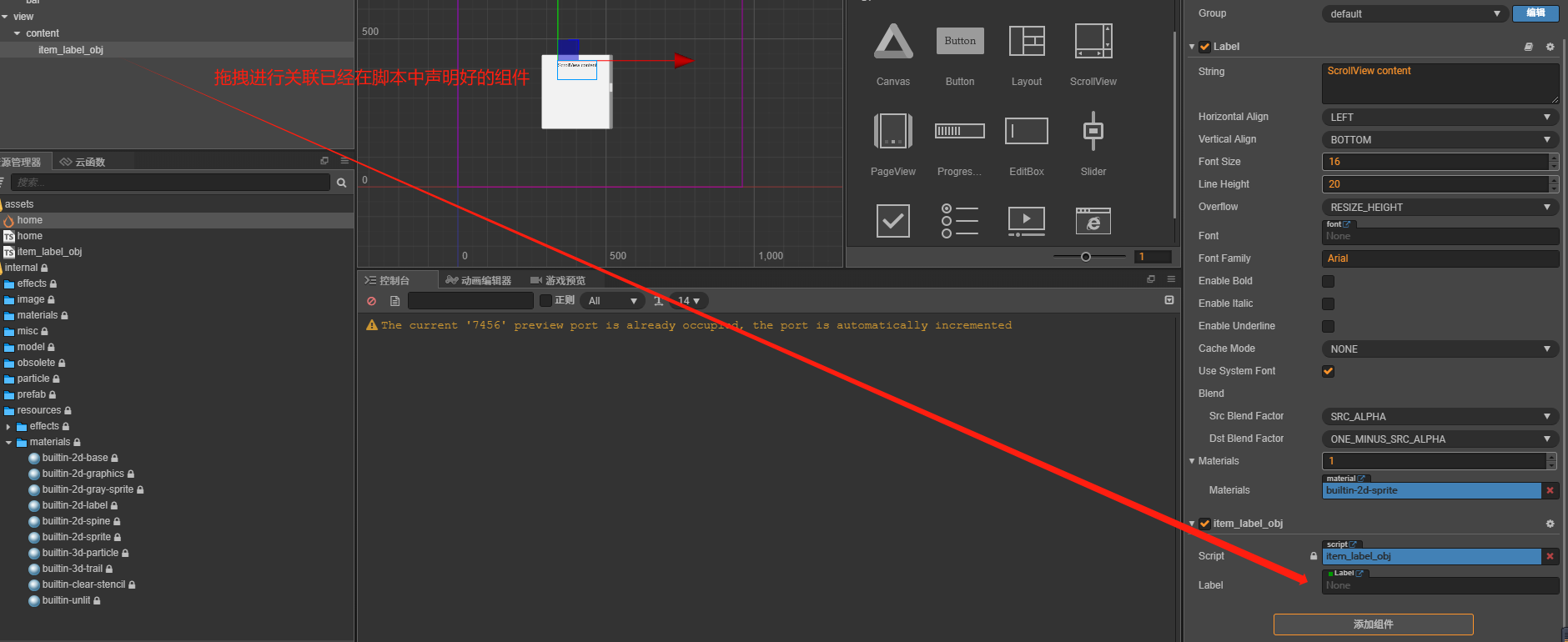The image size is (1568, 642).
Task: Open the console log type All dropdown
Action: [612, 300]
